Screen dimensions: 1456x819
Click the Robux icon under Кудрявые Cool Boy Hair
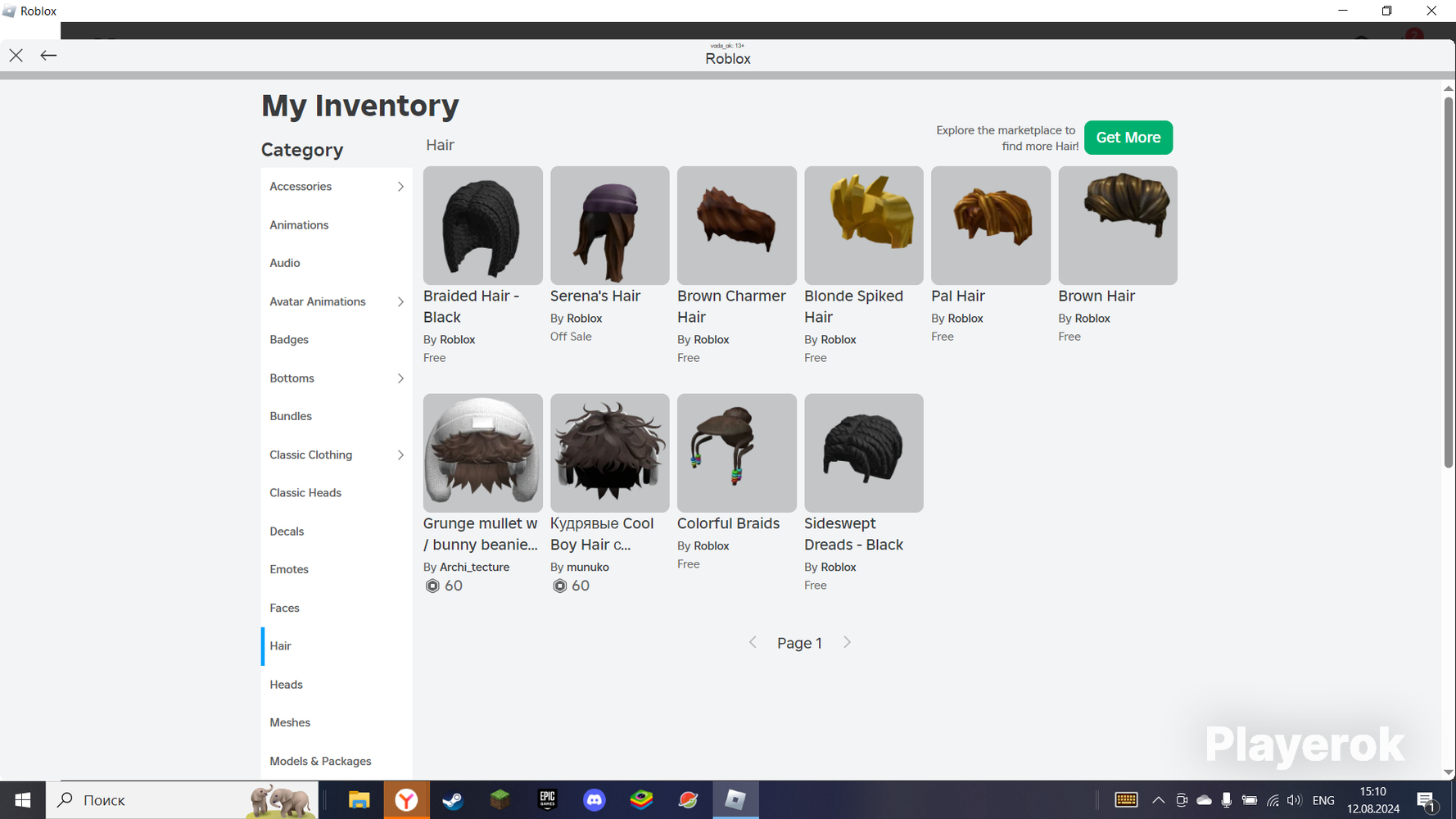559,586
